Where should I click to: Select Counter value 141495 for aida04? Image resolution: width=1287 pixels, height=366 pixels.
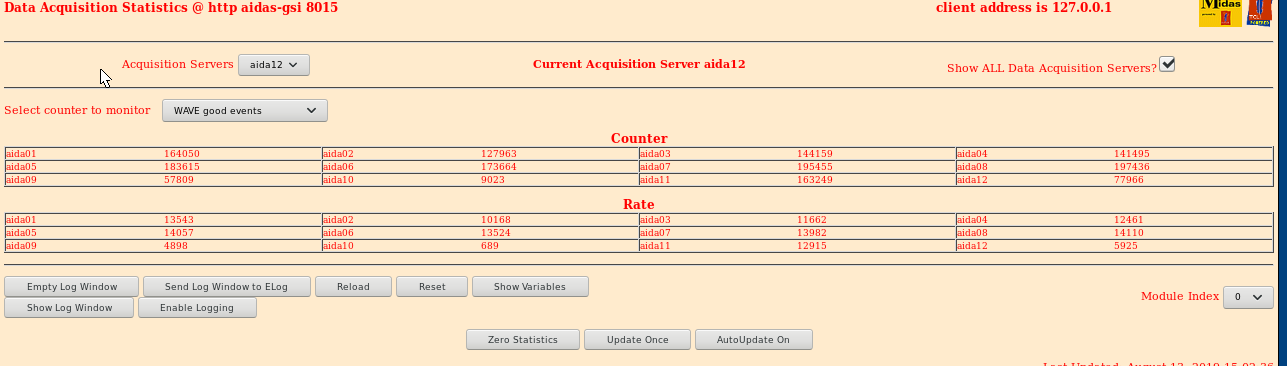pyautogui.click(x=1132, y=154)
